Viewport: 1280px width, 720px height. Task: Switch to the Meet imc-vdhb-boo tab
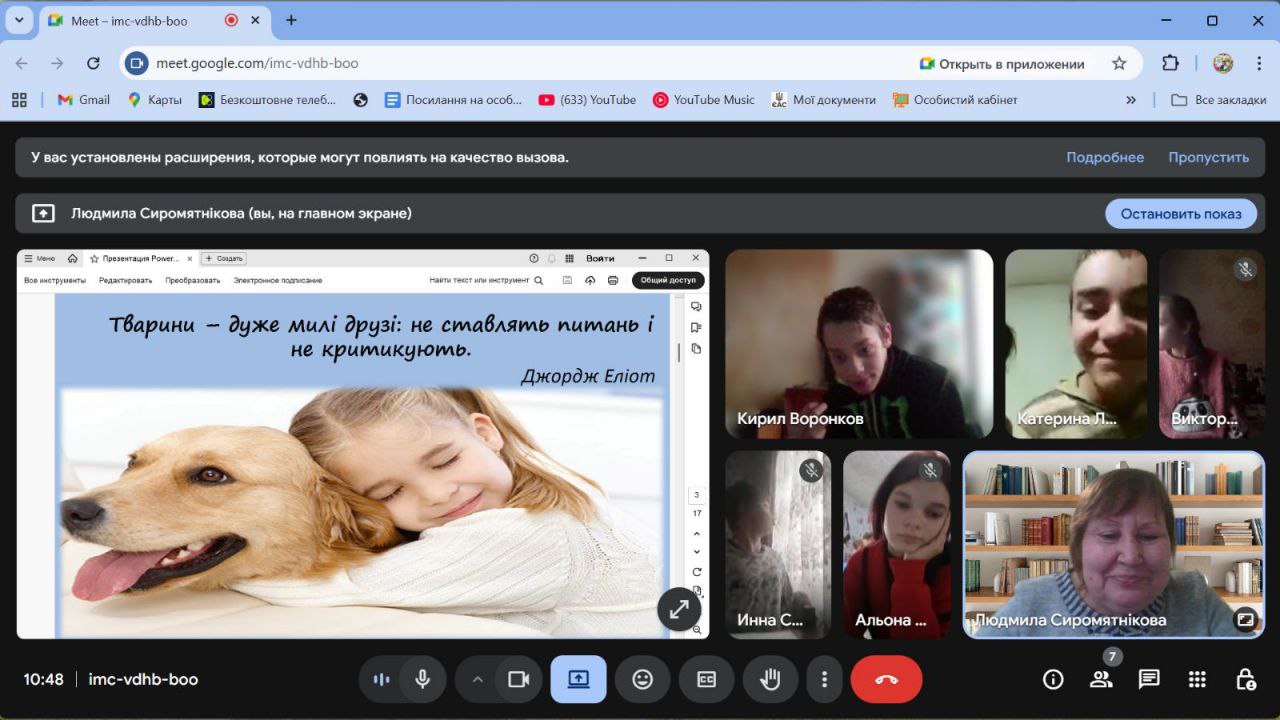pos(130,20)
